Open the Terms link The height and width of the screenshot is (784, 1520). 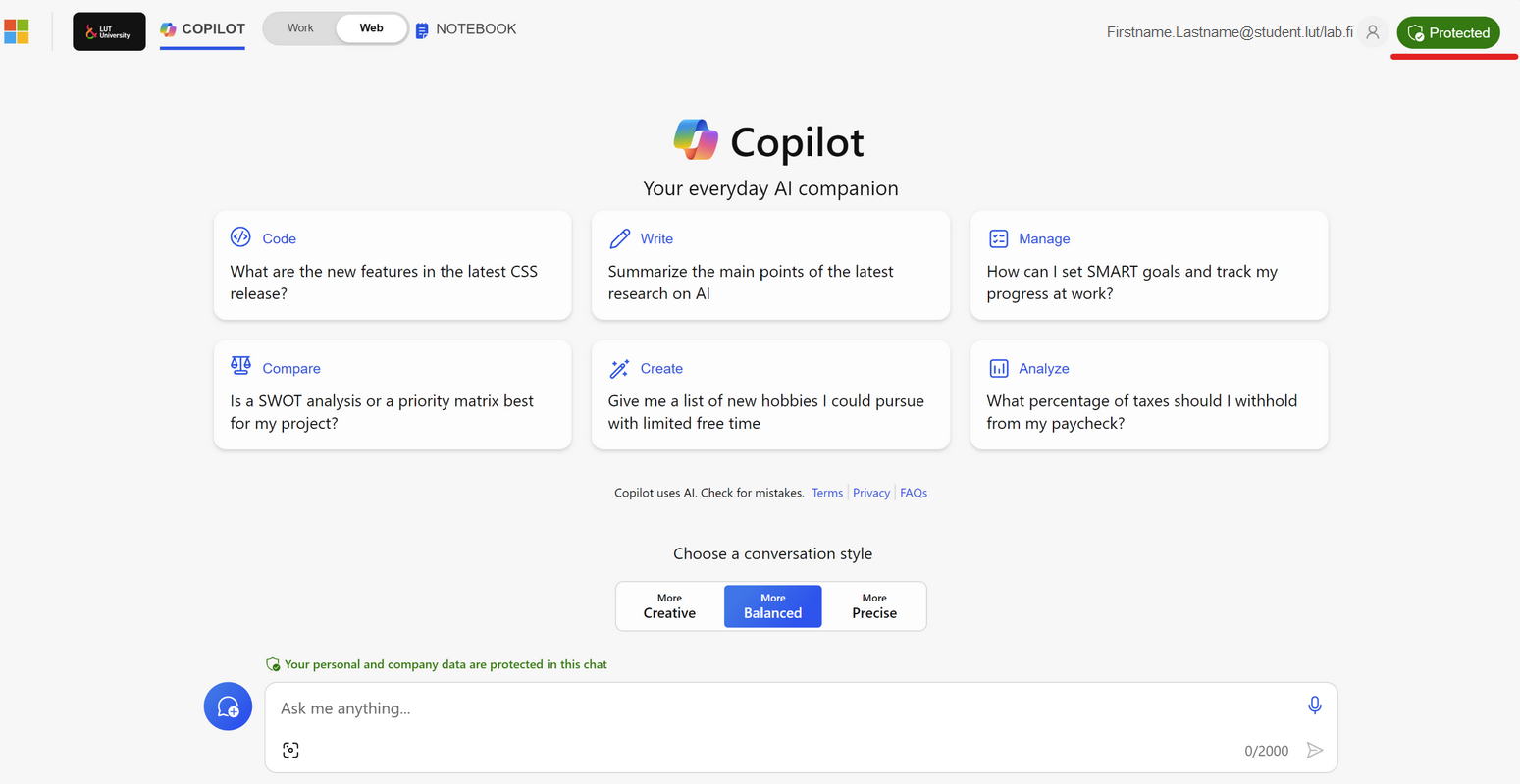point(826,493)
